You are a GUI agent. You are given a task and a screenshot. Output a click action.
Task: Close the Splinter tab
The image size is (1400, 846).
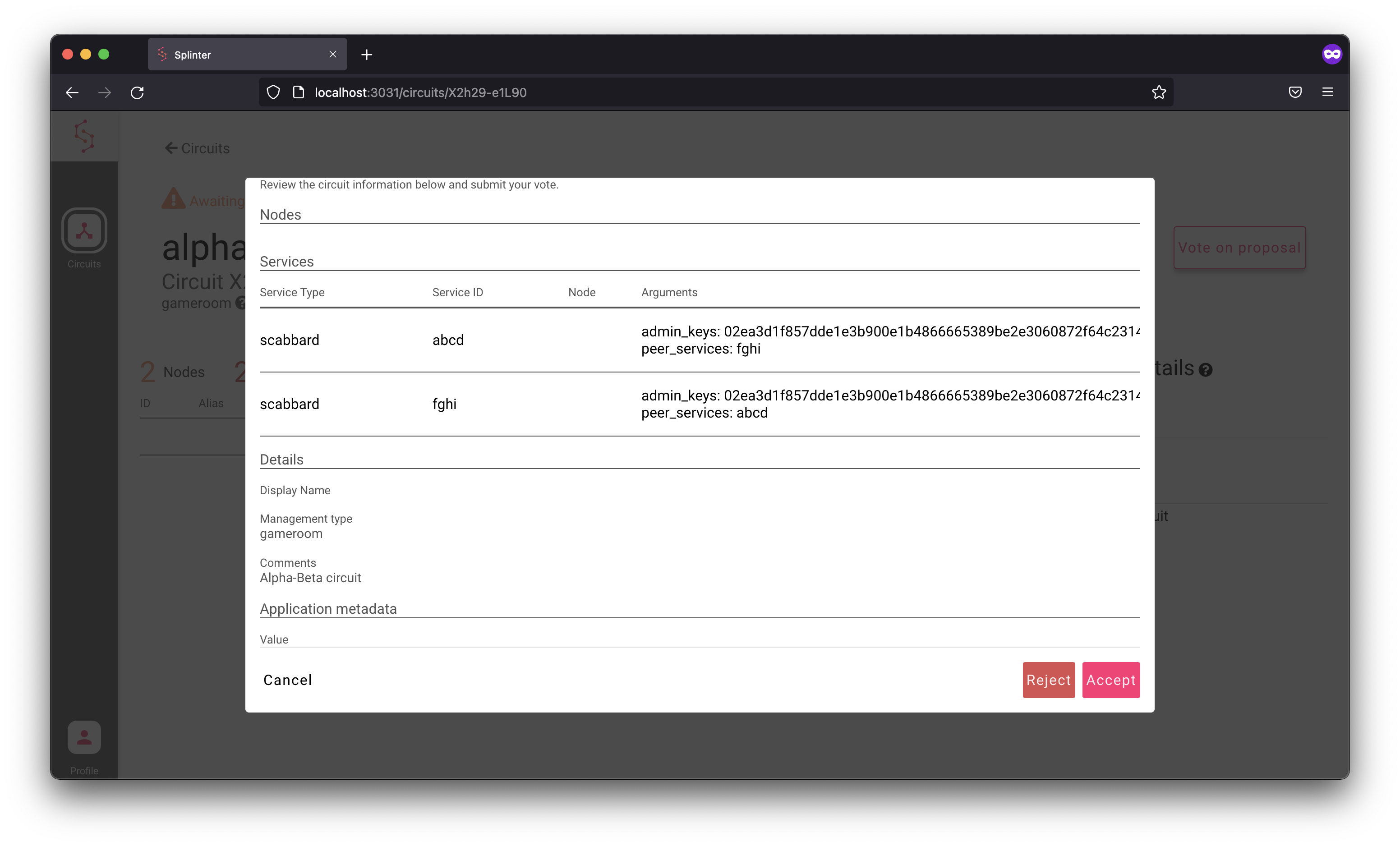click(x=333, y=55)
